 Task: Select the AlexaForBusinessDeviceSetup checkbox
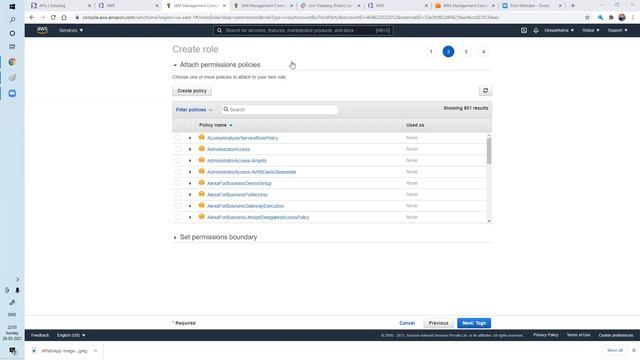(178, 183)
